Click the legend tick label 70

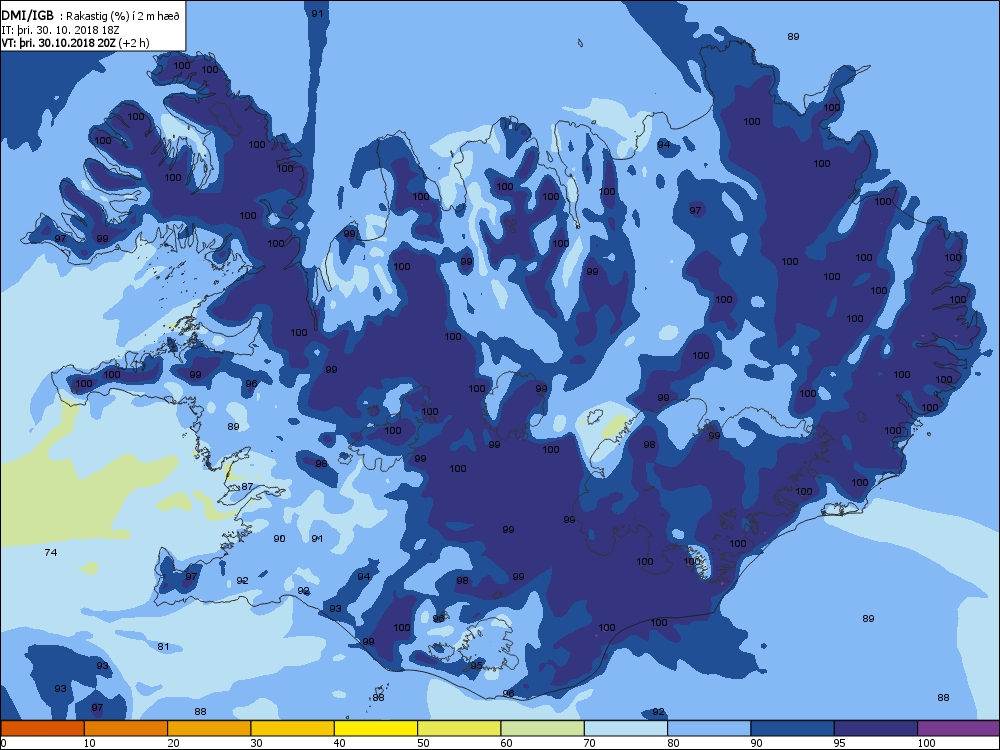pyautogui.click(x=589, y=743)
